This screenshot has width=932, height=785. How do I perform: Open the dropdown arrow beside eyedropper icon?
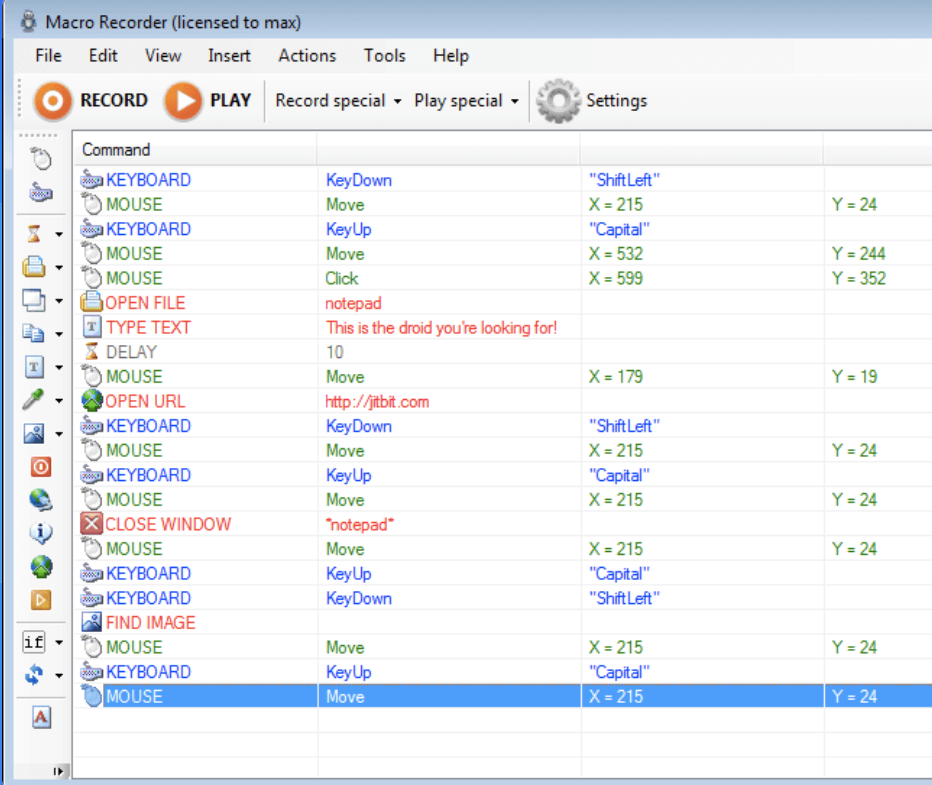coord(59,401)
